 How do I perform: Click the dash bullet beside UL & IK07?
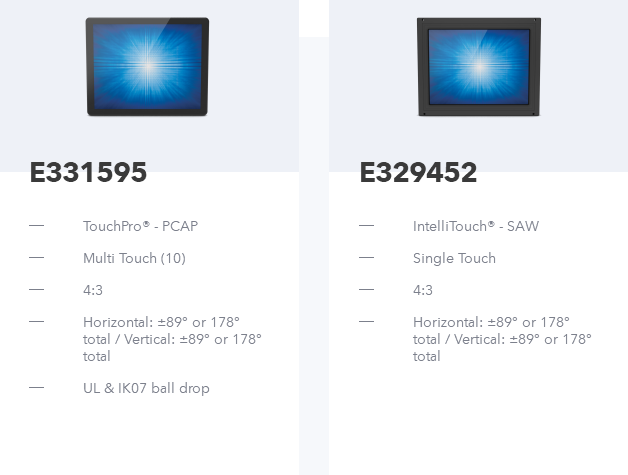tap(36, 387)
